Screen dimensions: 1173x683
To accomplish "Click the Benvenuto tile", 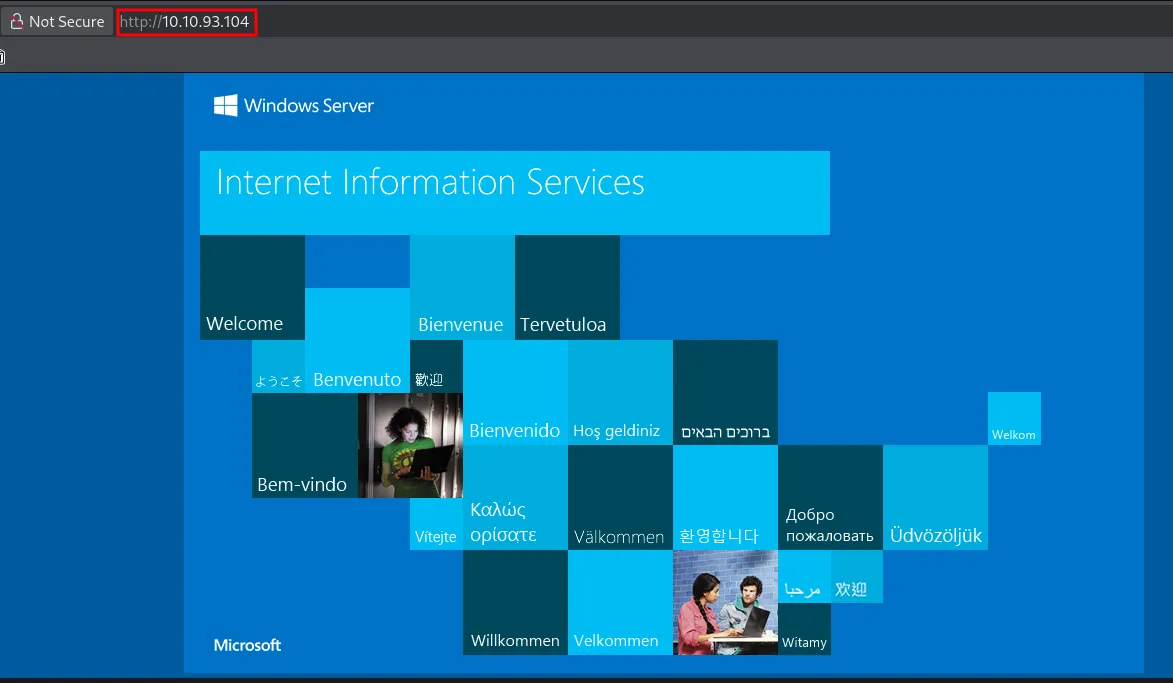I will point(356,342).
